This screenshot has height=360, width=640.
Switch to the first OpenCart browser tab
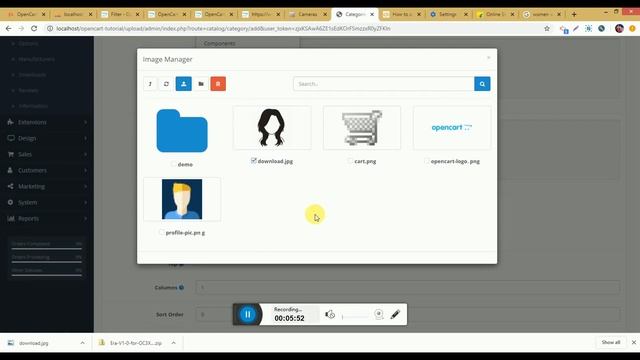point(27,14)
